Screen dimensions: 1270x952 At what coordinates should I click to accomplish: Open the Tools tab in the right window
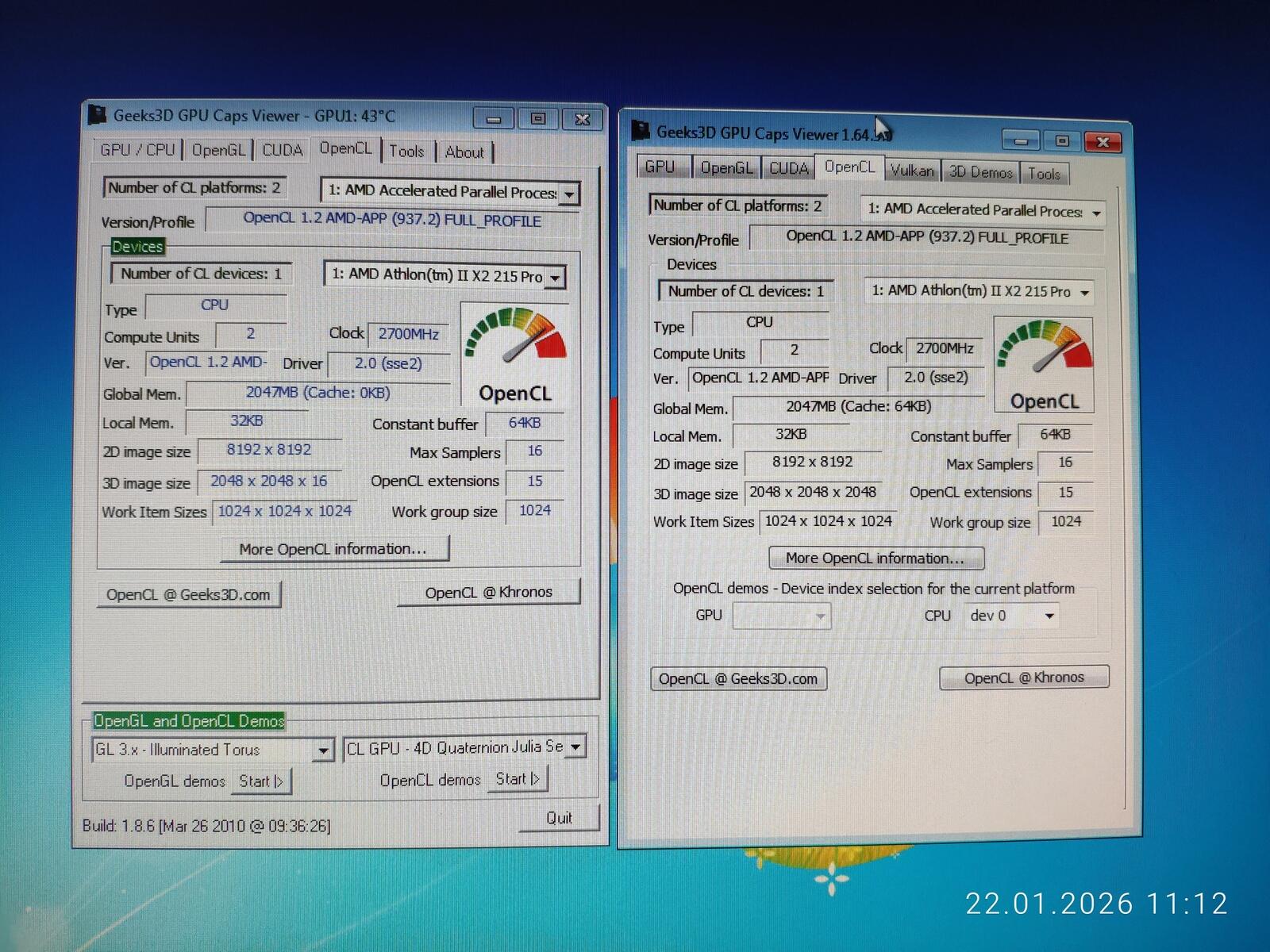tap(1044, 173)
